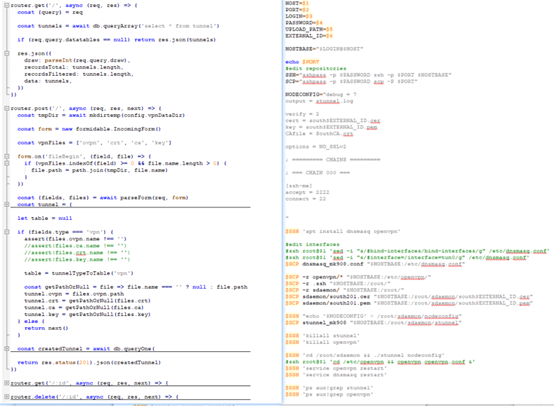554x406 pixels.
Task: Click the HOSTBASE= assignment line
Action: pyautogui.click(x=324, y=48)
